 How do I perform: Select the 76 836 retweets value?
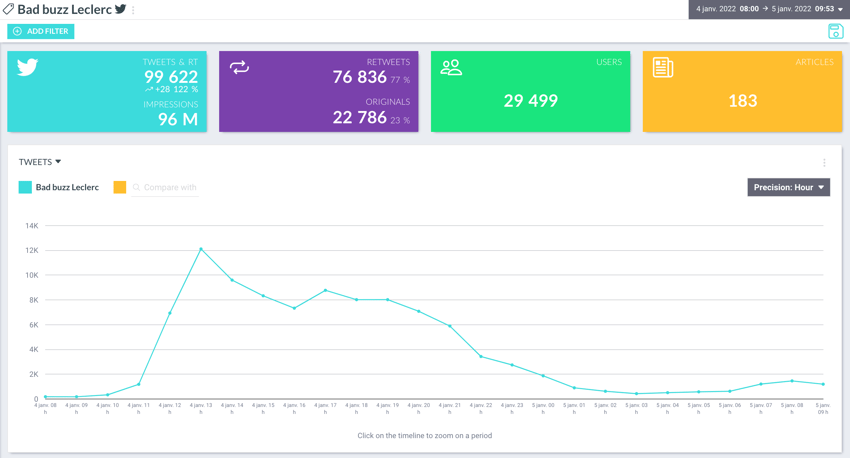(359, 77)
